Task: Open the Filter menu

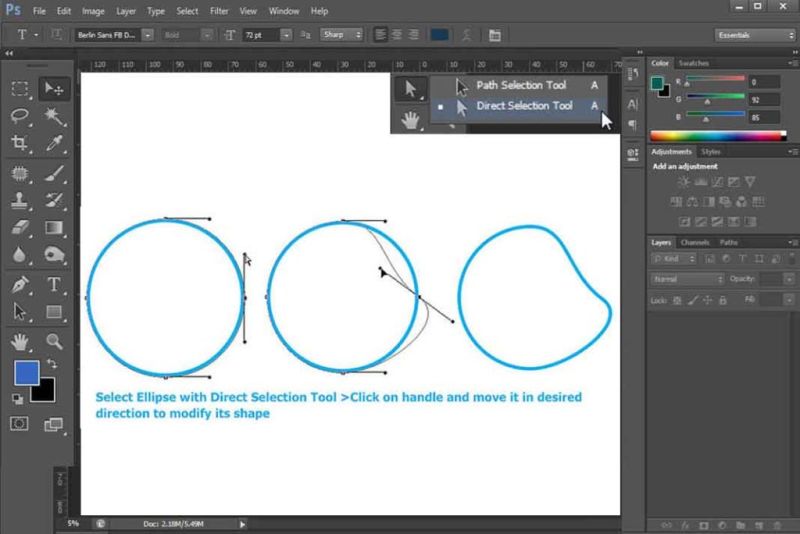Action: [219, 11]
